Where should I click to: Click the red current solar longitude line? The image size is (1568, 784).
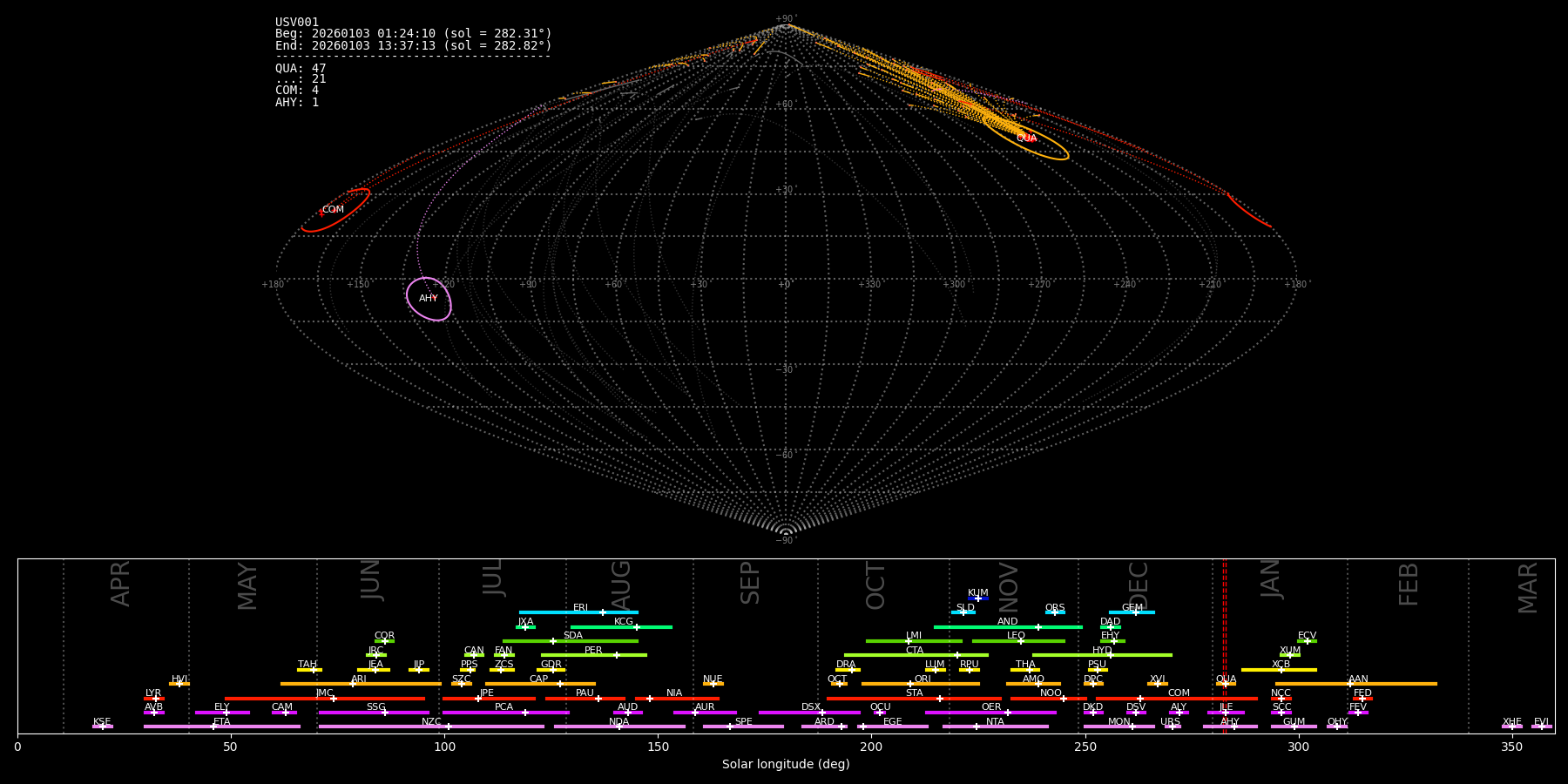point(1224,645)
